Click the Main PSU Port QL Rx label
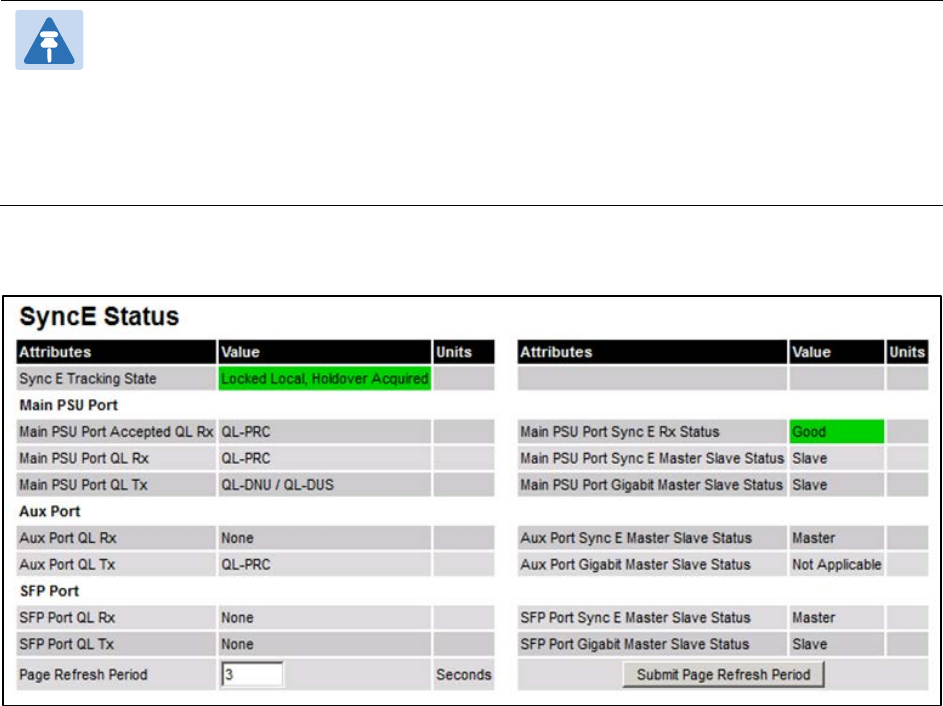The width and height of the screenshot is (943, 706). (84, 458)
